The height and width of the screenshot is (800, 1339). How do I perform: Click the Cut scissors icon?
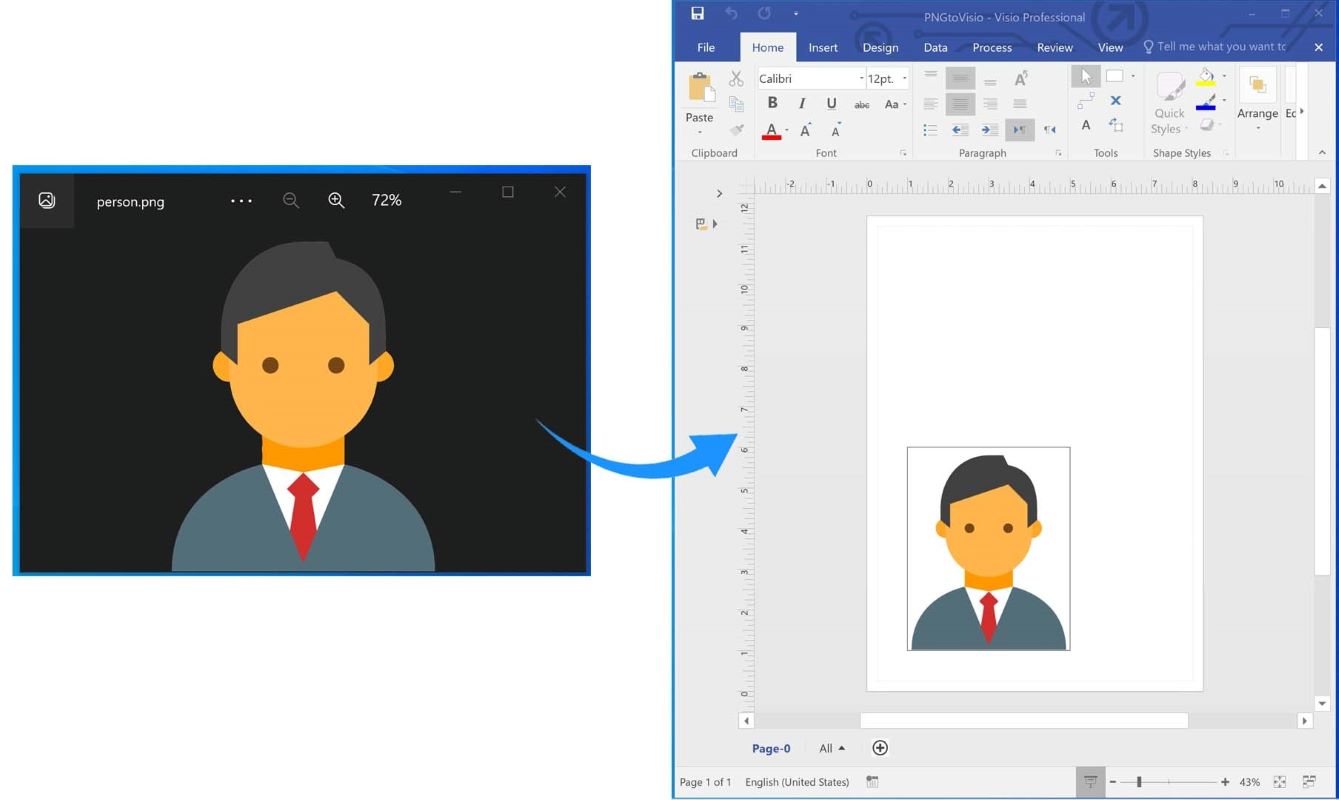[x=736, y=79]
